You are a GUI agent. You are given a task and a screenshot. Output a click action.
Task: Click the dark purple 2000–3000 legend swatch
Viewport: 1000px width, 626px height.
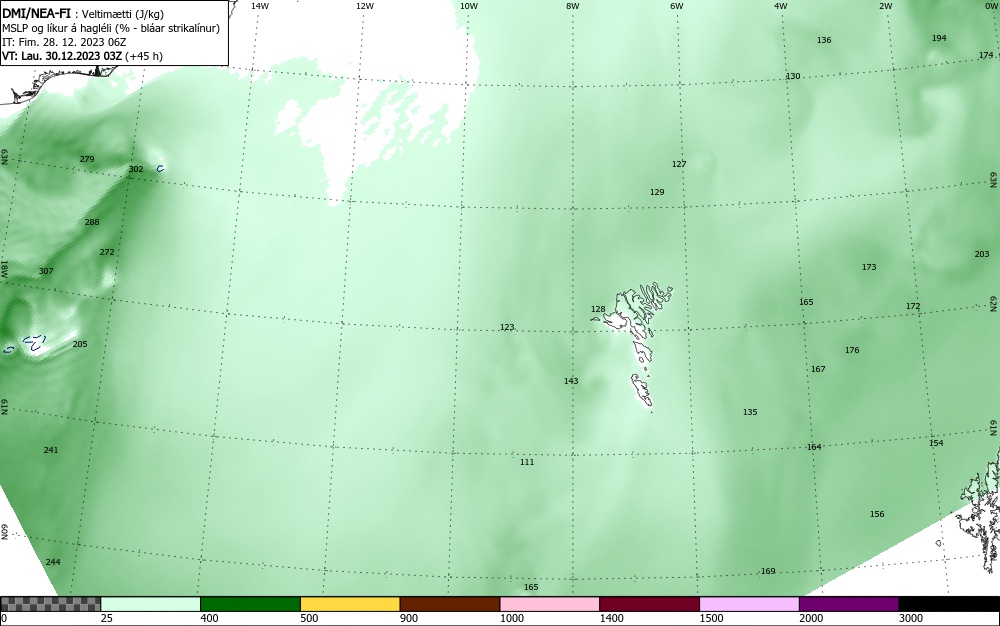point(849,604)
